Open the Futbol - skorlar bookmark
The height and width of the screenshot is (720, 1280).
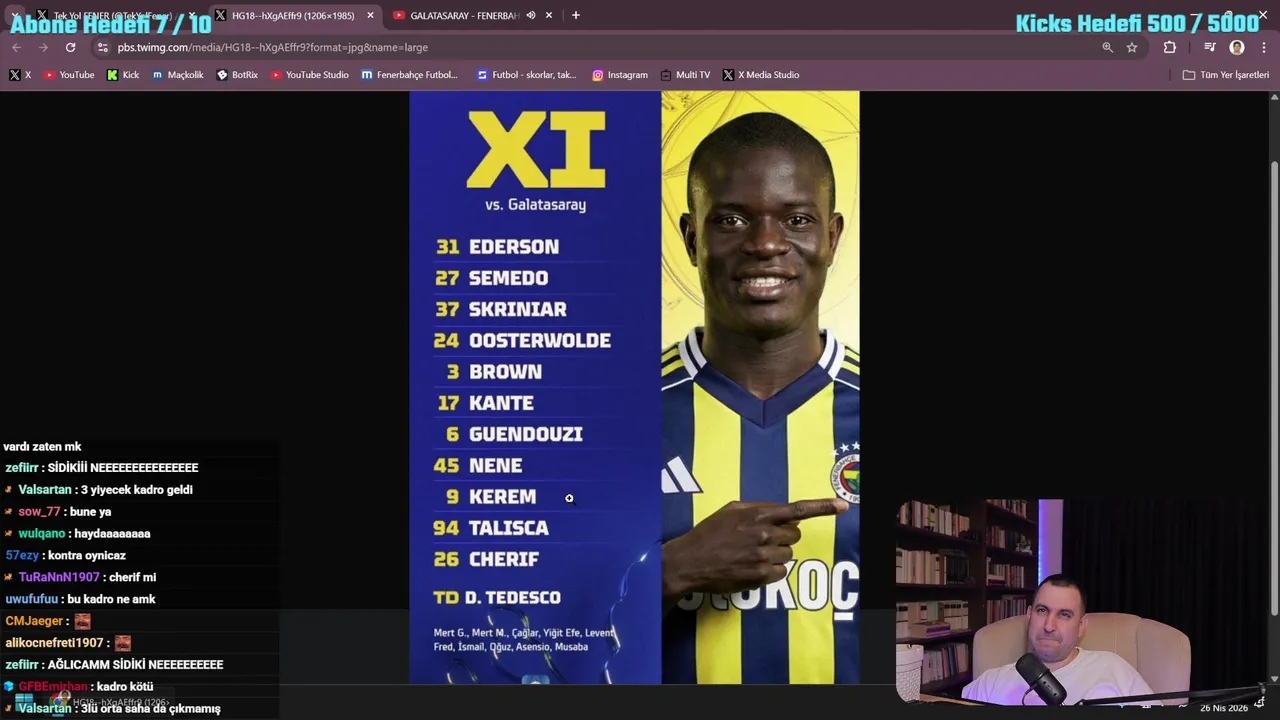(x=527, y=75)
